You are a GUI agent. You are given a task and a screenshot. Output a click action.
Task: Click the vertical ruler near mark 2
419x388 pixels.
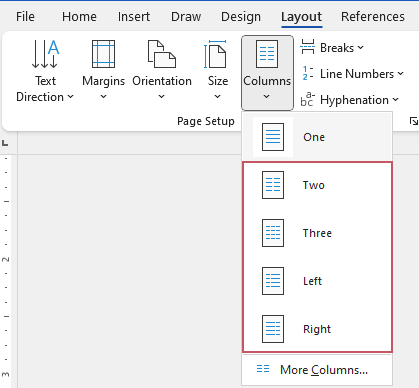6,259
